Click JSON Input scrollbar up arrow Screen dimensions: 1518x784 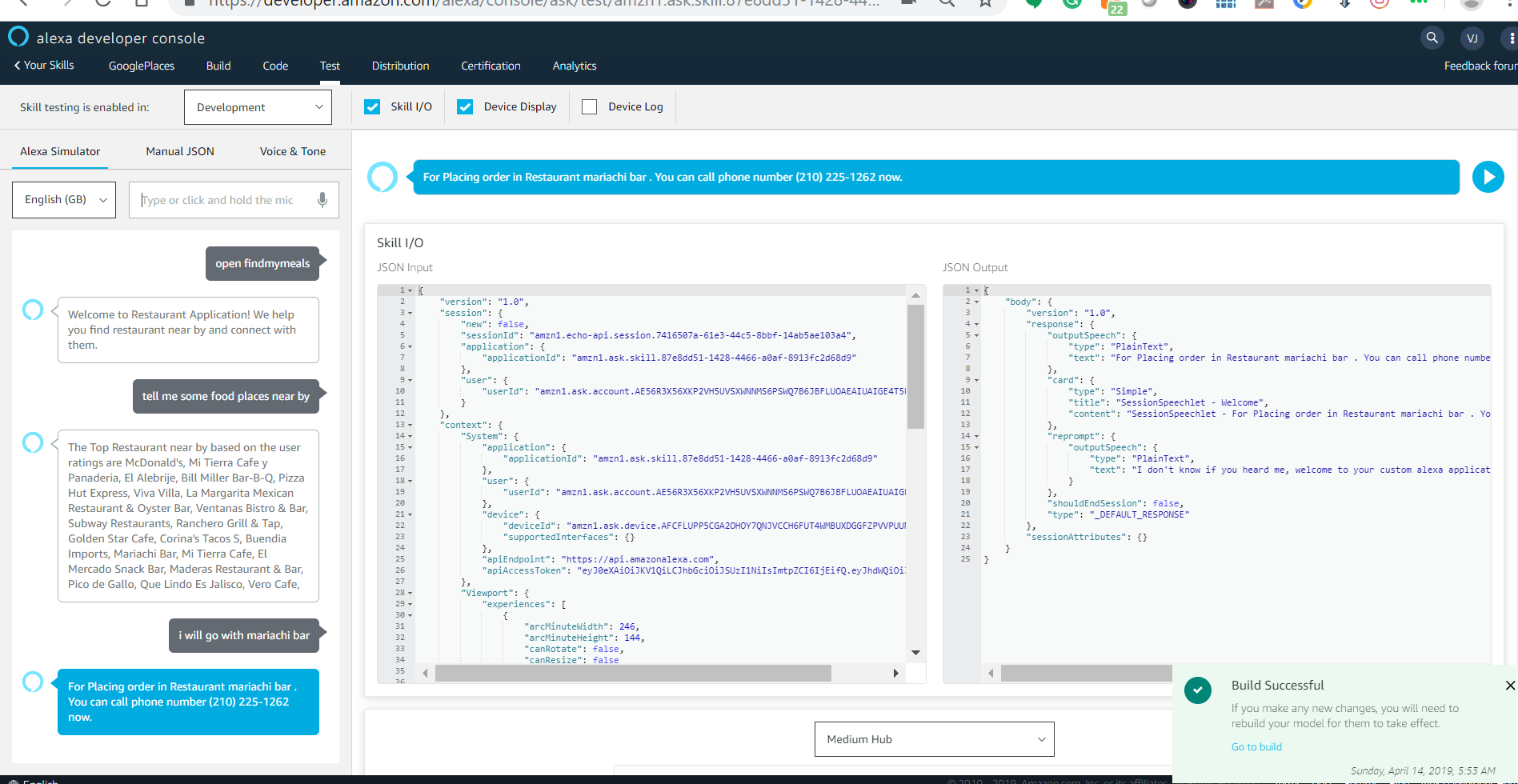tap(915, 295)
